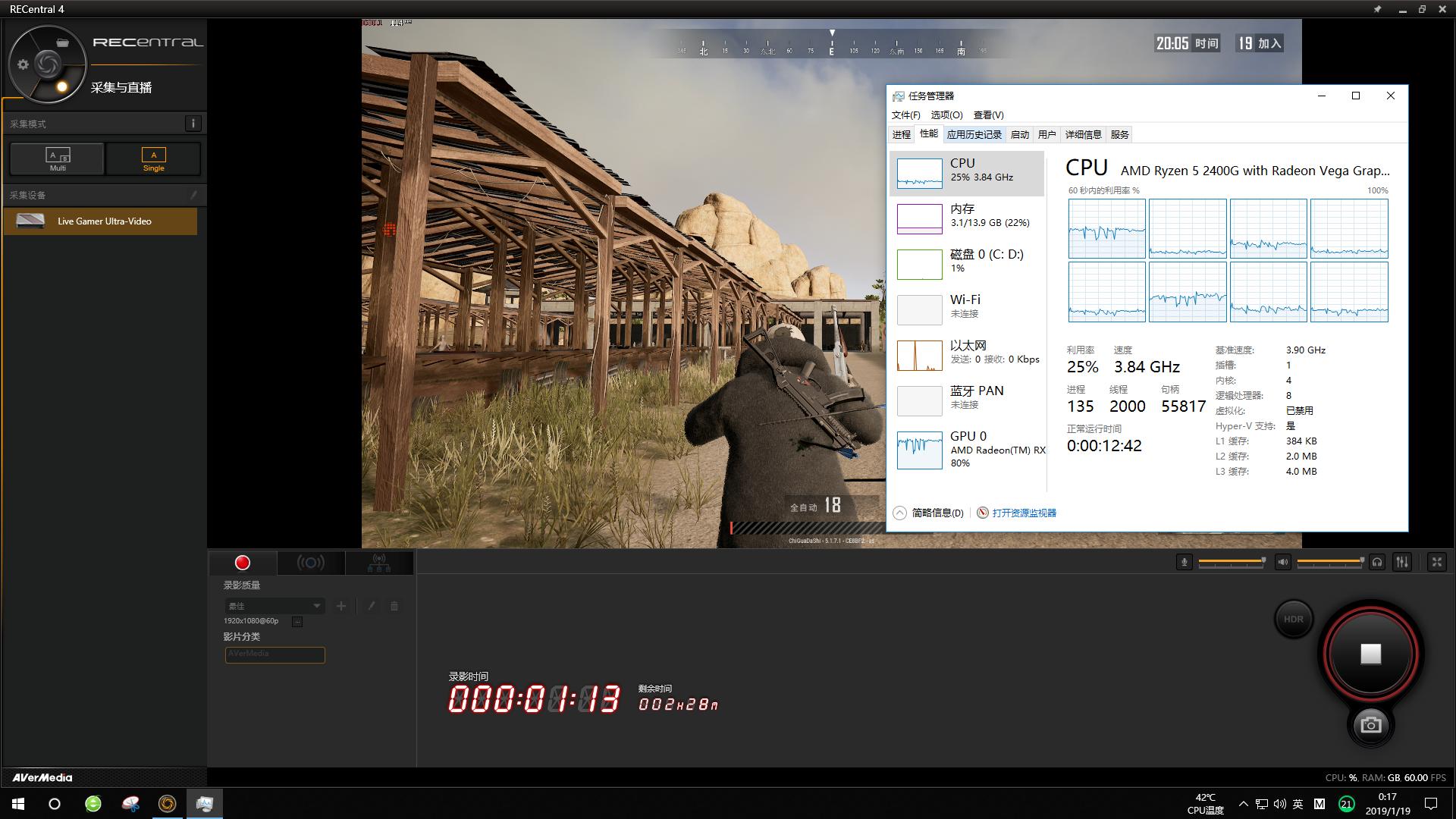Select Wi-Fi performance entry

(x=967, y=309)
